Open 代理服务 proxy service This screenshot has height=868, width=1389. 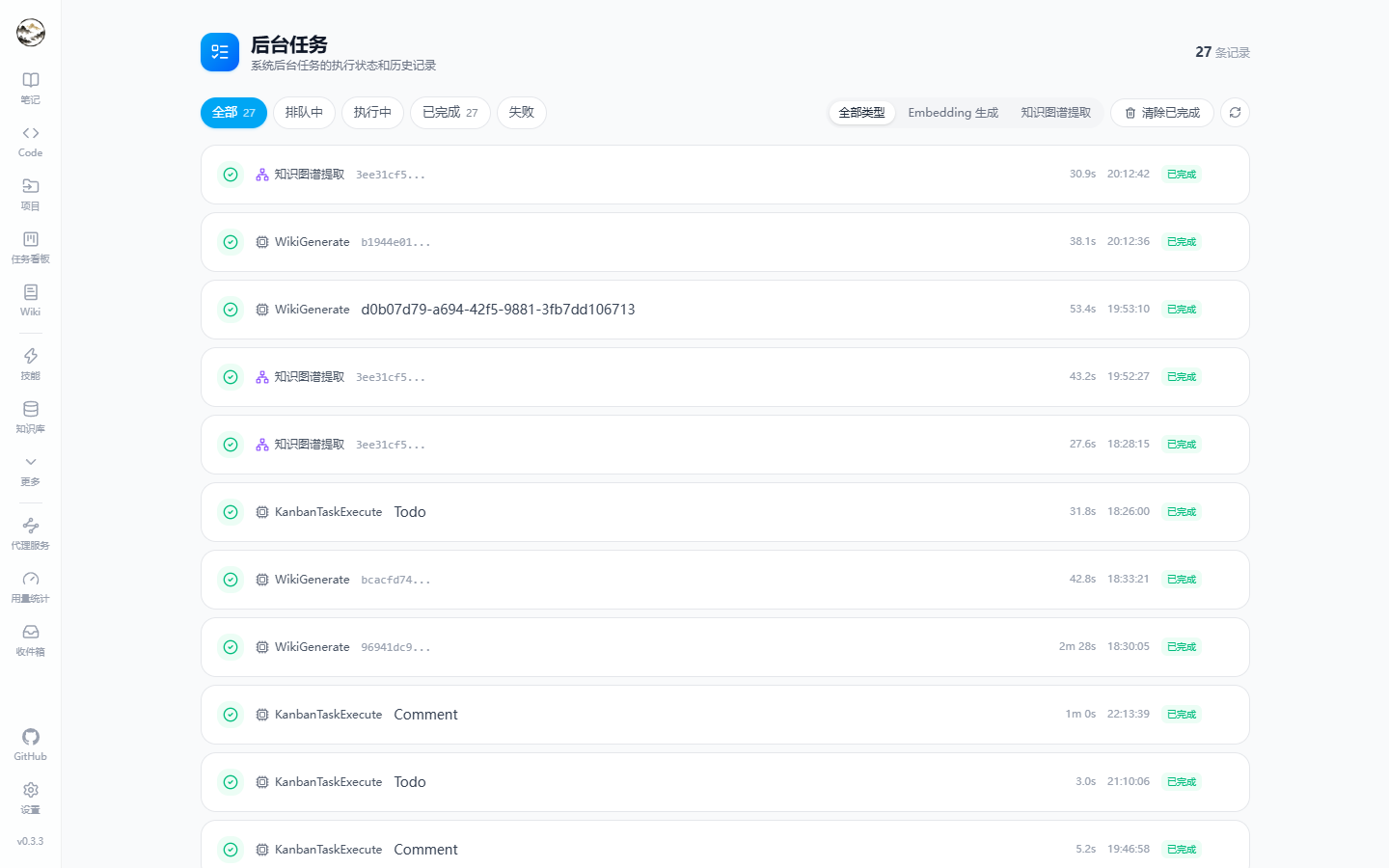click(30, 533)
